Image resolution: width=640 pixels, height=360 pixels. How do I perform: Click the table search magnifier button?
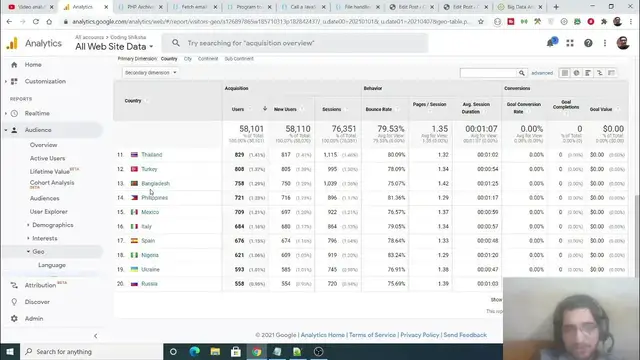pyautogui.click(x=522, y=73)
